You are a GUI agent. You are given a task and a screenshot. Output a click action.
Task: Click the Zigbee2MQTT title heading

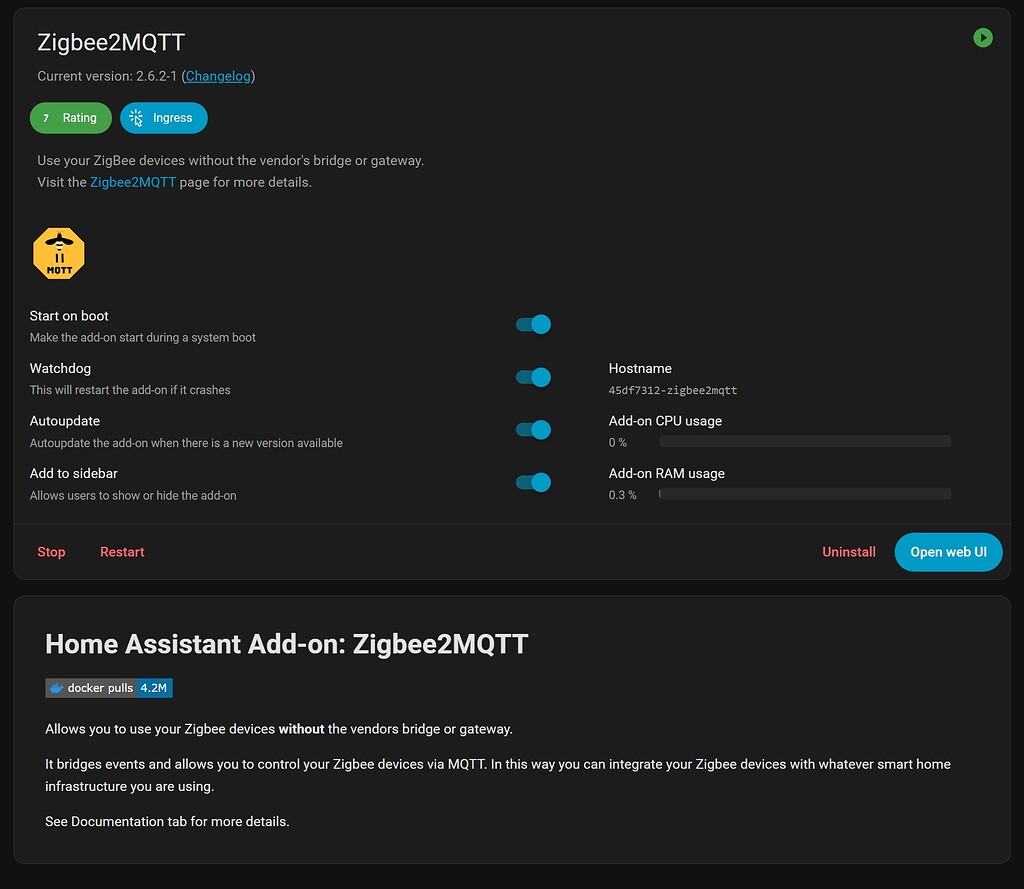pos(111,42)
